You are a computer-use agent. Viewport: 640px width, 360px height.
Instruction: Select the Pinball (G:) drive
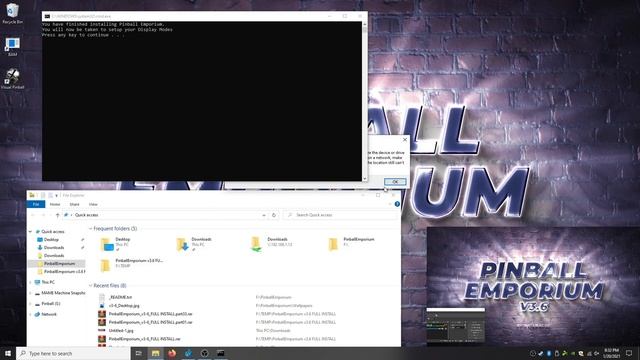(51, 304)
